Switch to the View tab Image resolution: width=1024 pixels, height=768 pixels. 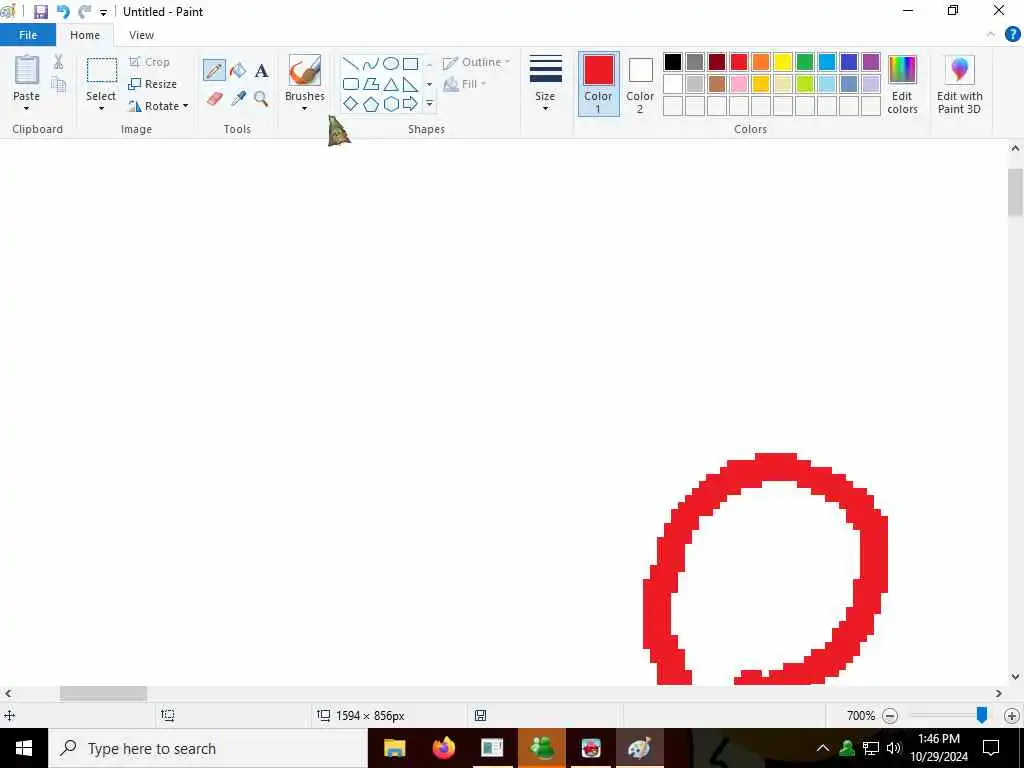pos(141,35)
